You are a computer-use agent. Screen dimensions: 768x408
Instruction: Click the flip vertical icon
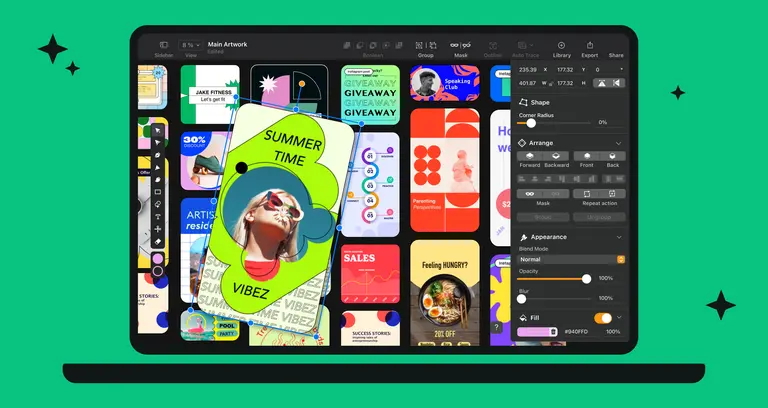click(601, 83)
